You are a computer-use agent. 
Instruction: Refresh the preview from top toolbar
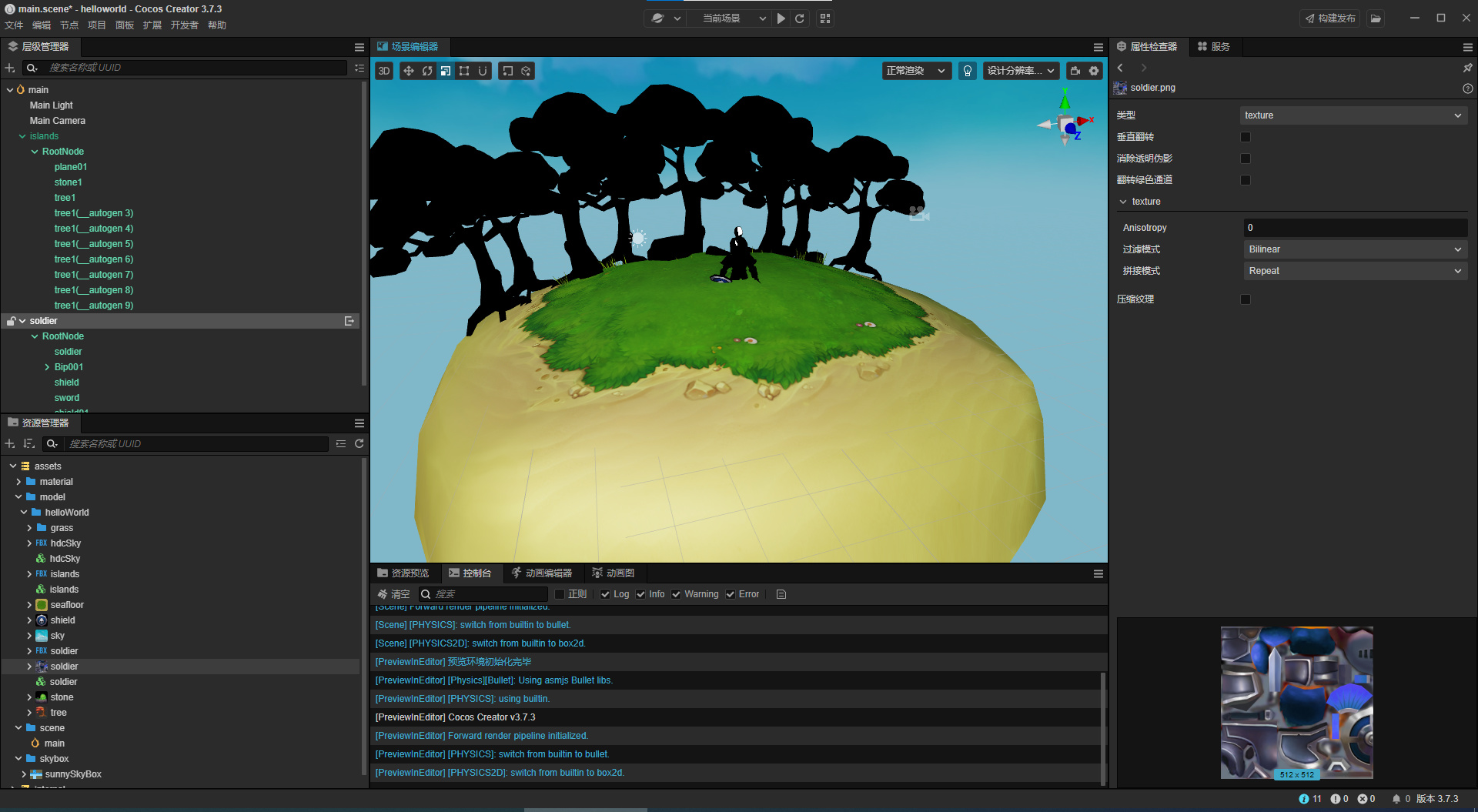click(800, 18)
